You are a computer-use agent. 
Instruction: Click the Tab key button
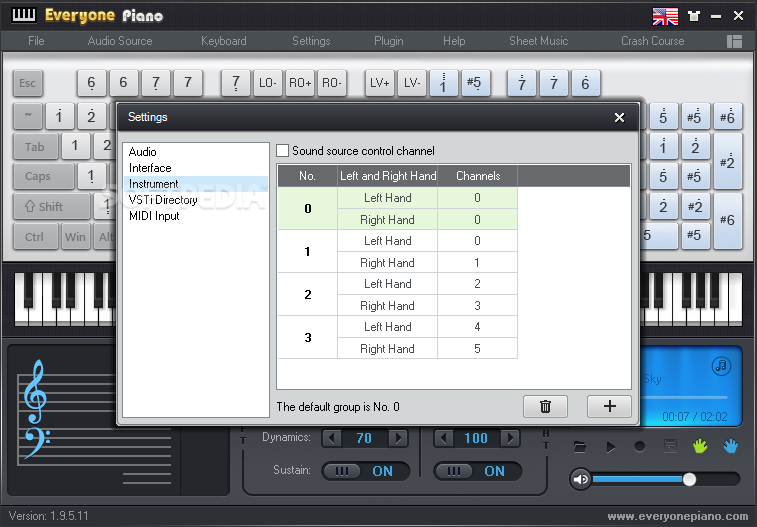pos(35,146)
